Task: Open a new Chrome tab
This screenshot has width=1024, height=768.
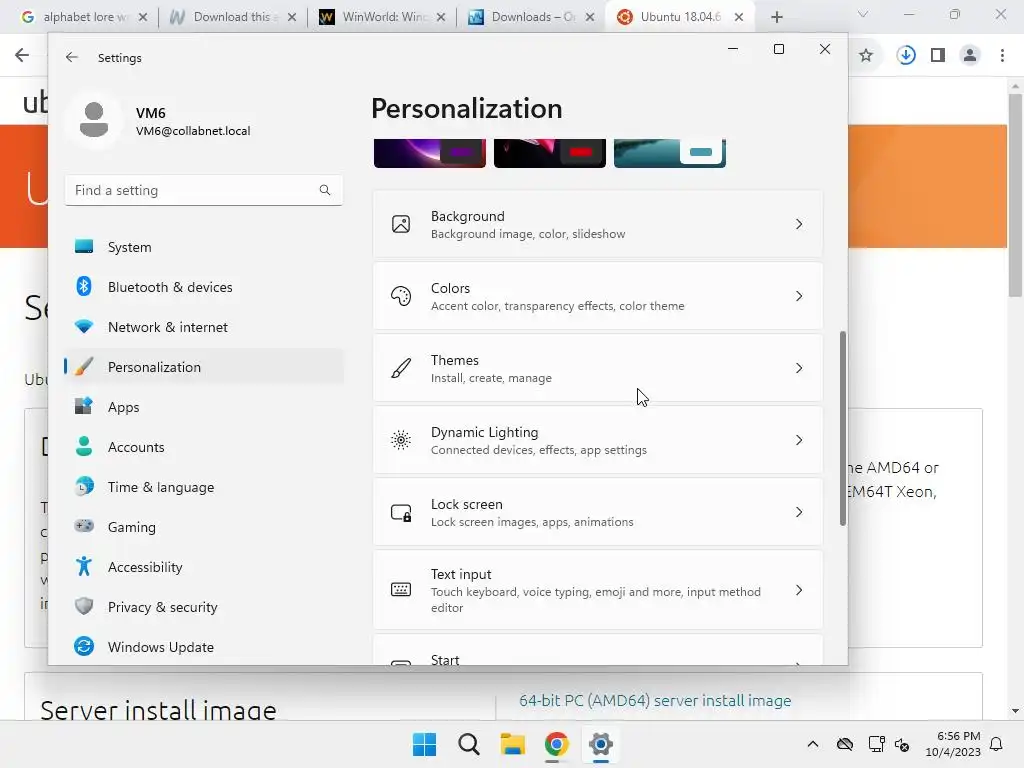Action: coord(776,17)
